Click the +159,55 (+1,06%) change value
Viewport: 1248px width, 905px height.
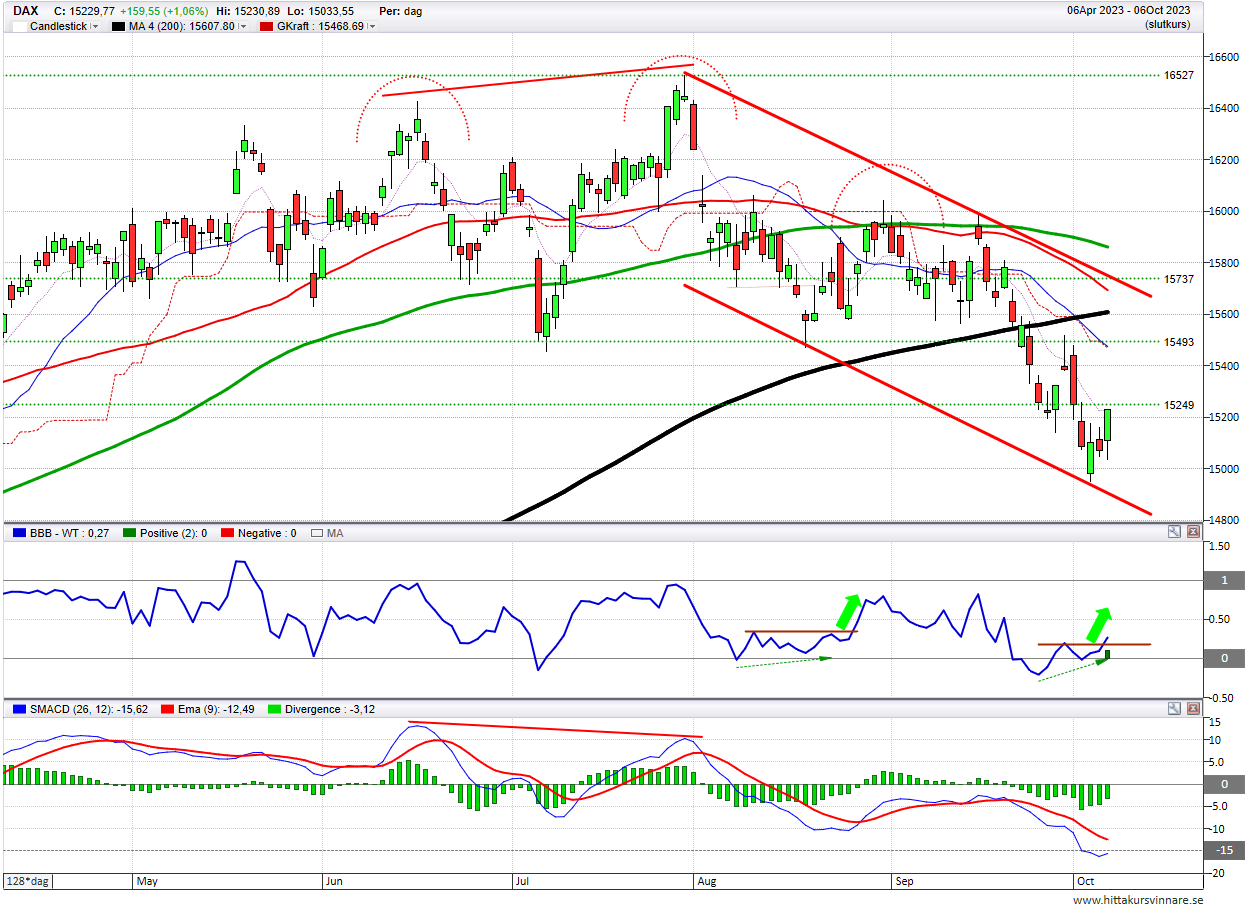click(x=164, y=11)
